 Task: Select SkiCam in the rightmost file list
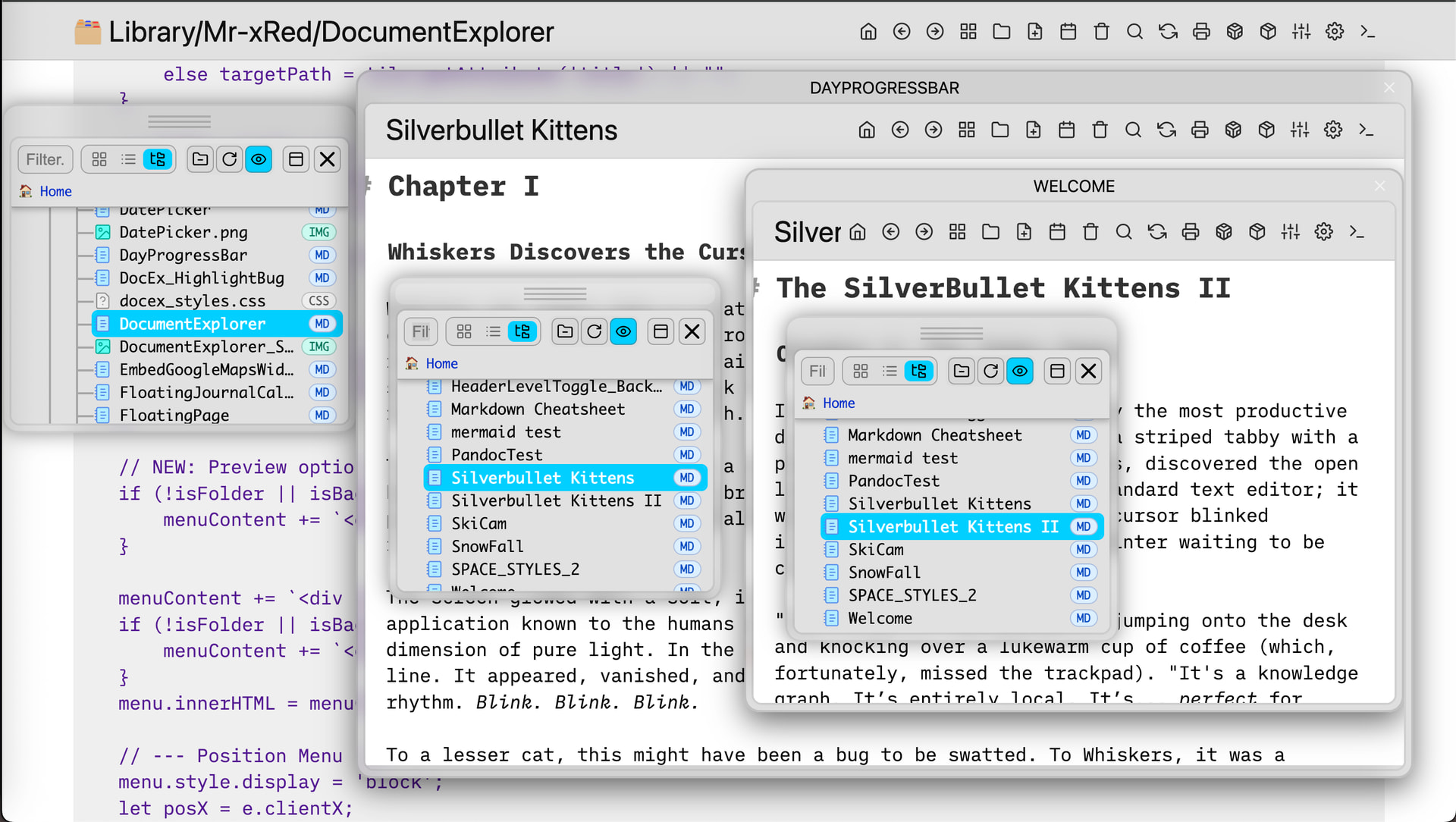coord(875,550)
